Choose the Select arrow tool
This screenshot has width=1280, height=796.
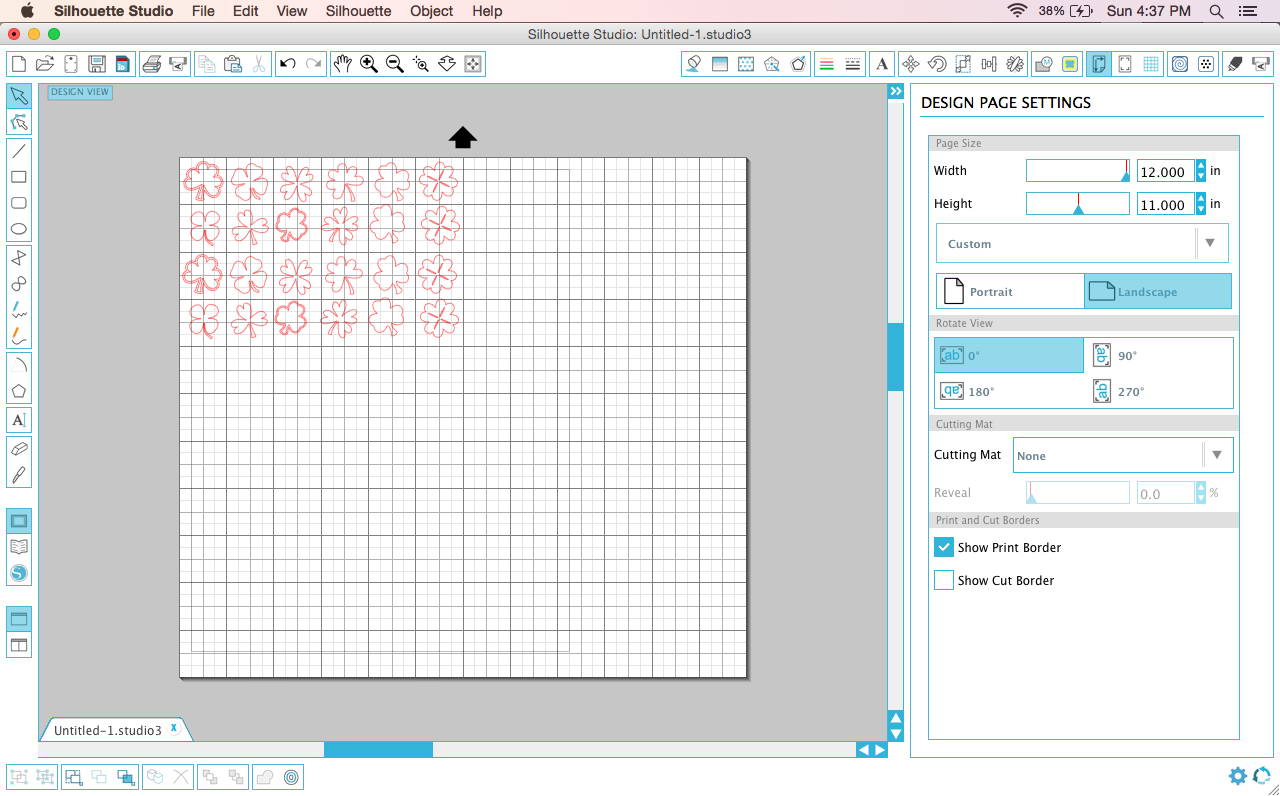coord(19,96)
